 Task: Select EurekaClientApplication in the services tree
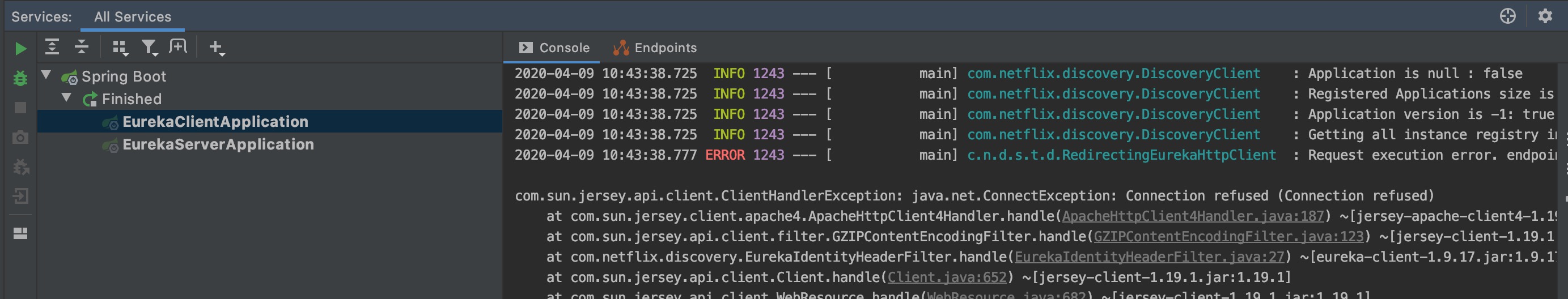coord(215,122)
